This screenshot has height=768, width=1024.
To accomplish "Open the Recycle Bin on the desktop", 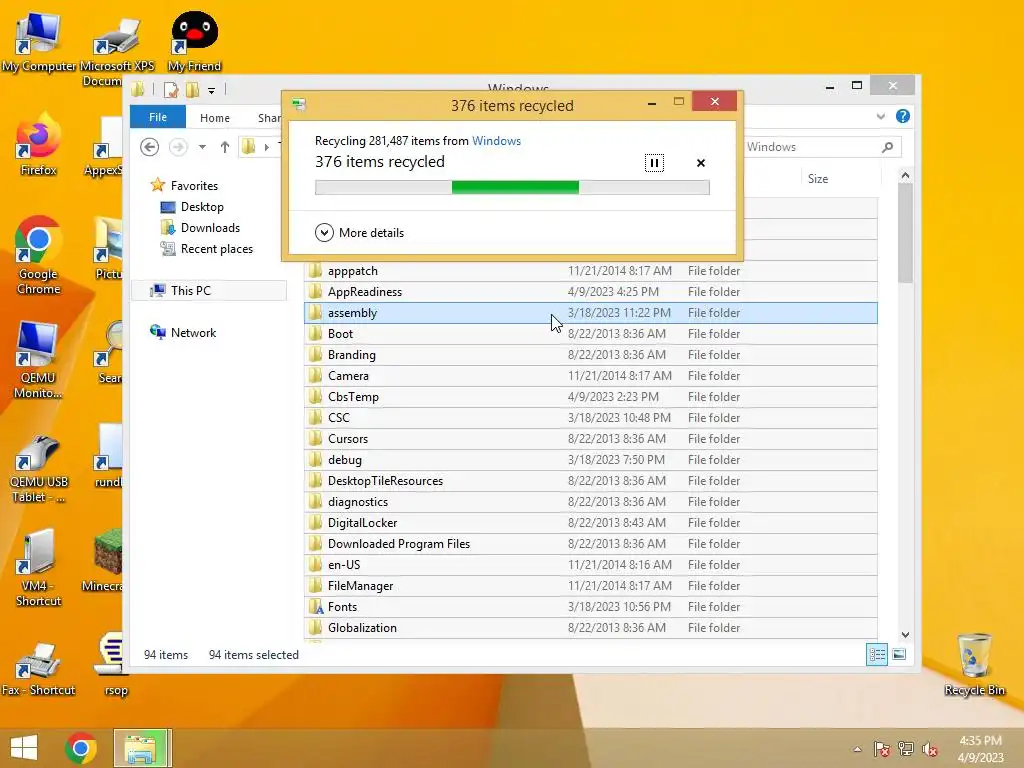I will pyautogui.click(x=974, y=664).
